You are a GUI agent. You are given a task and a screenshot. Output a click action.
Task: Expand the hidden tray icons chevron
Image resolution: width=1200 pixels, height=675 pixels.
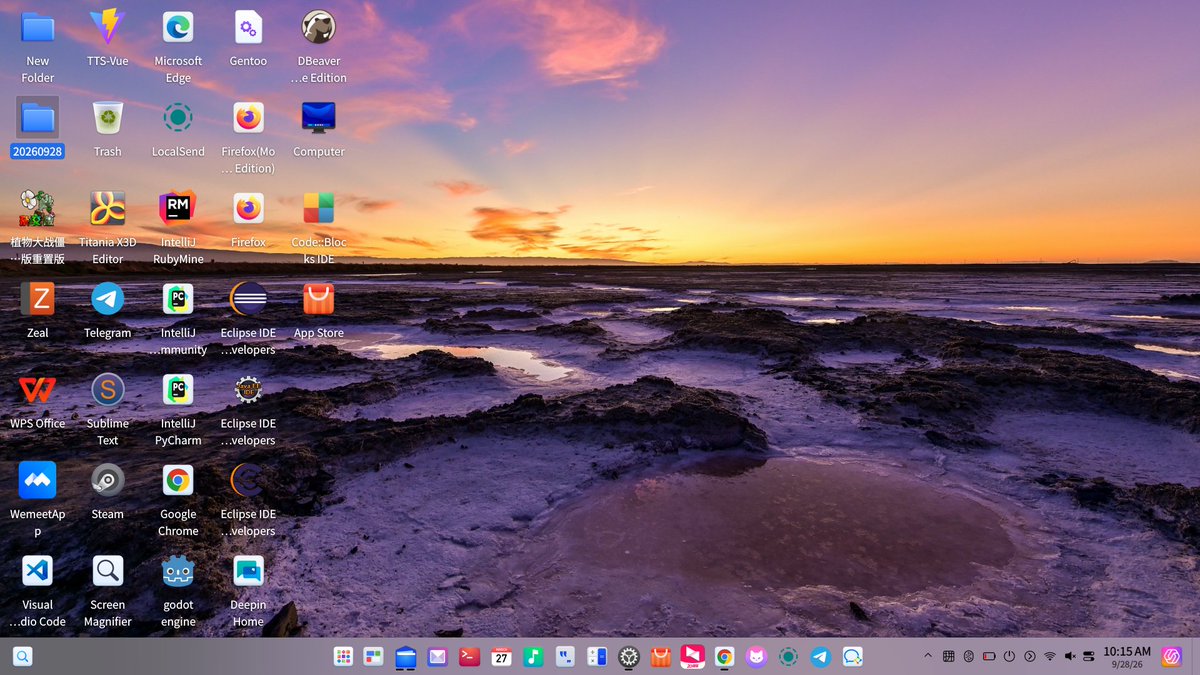coord(927,657)
